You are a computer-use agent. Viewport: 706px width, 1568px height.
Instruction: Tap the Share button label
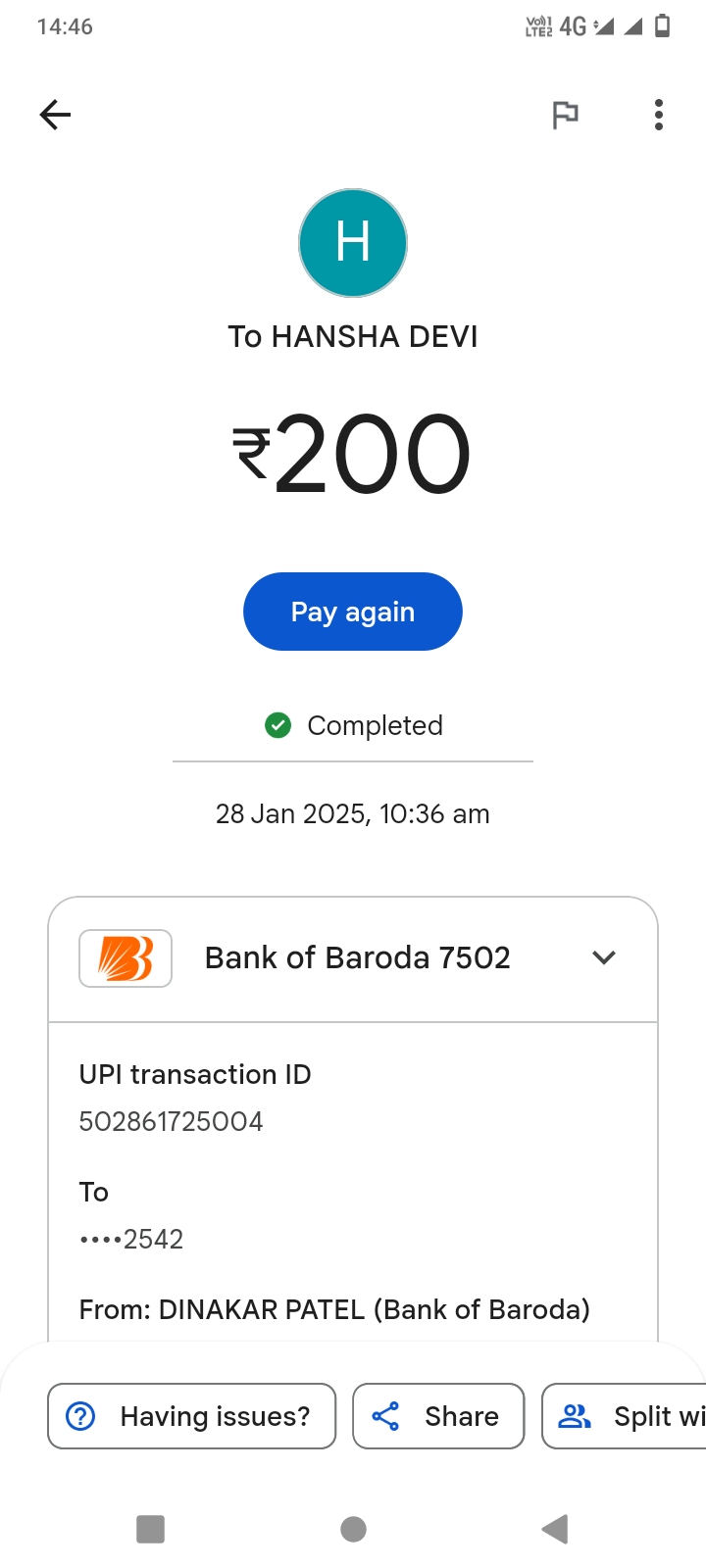coord(461,1416)
